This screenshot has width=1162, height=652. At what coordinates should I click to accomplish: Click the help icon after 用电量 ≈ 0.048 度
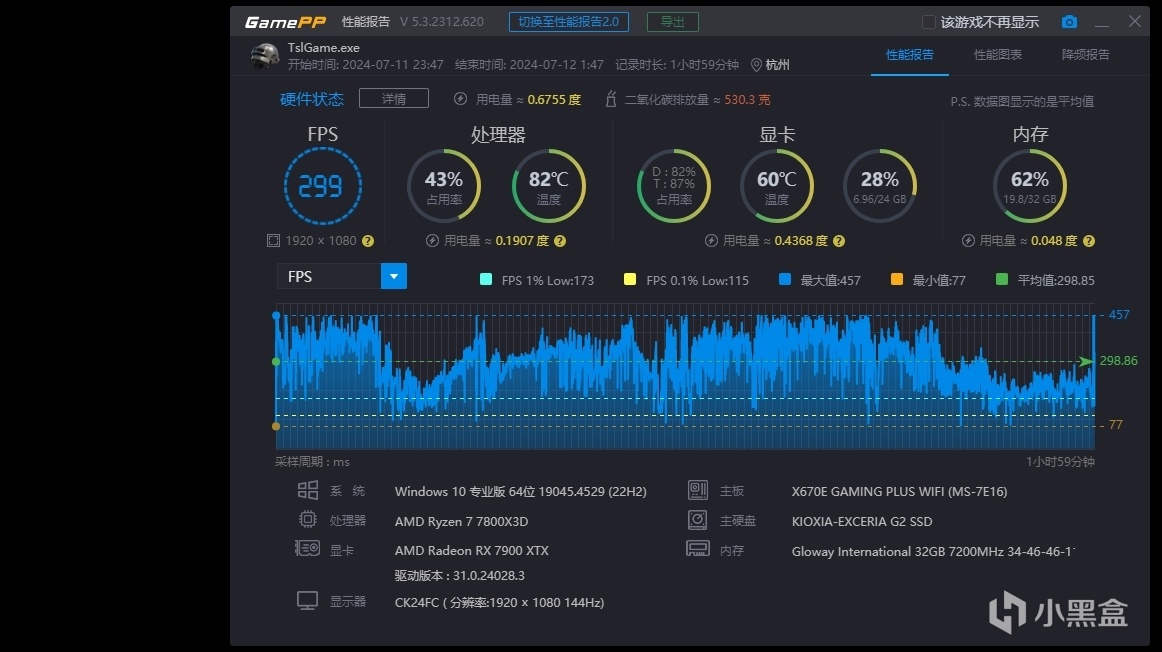coord(1088,241)
